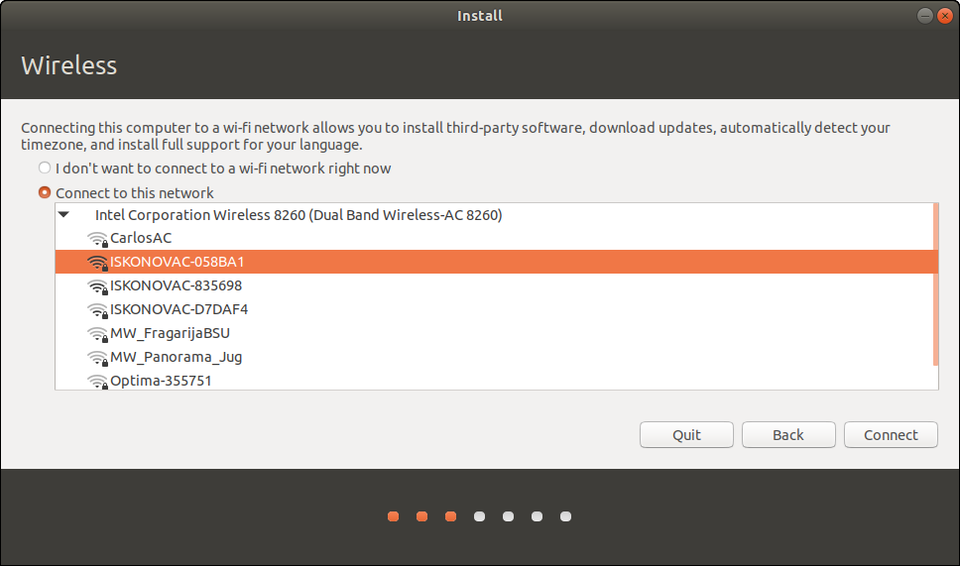Go back with the Back button
960x566 pixels.
click(x=788, y=435)
